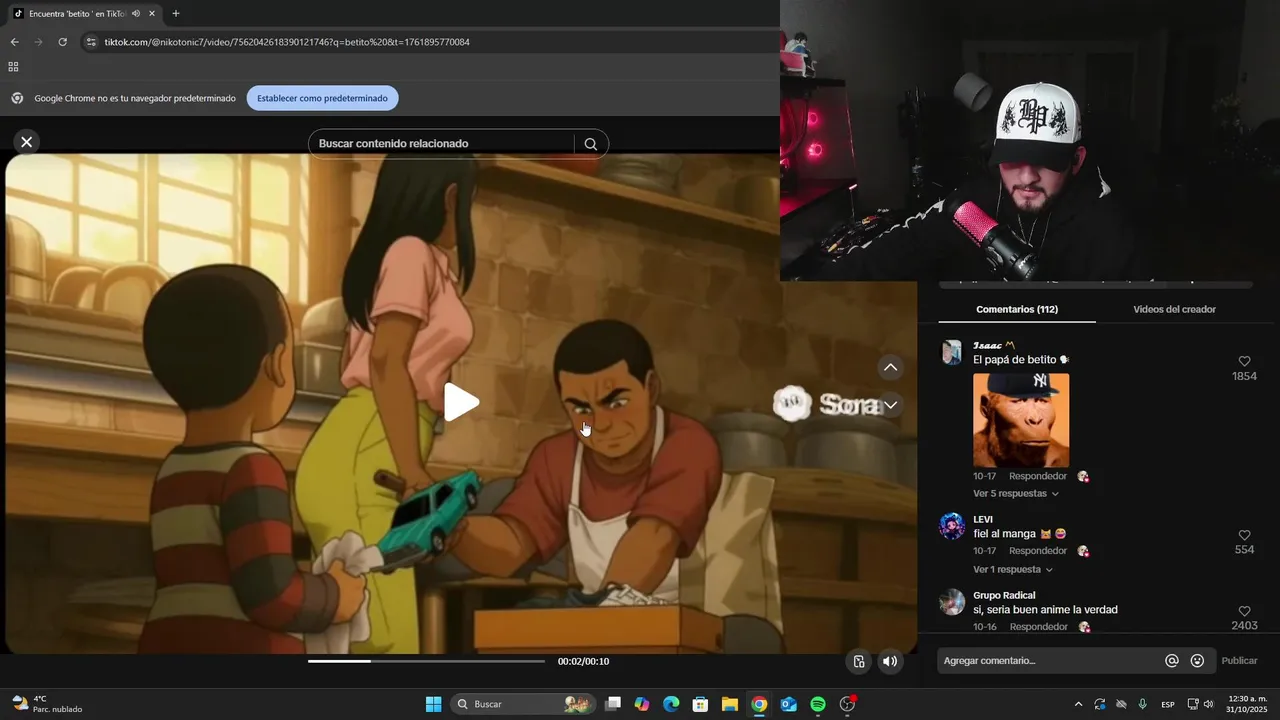Like LEVI's comment with 554 likes

[x=1244, y=535]
